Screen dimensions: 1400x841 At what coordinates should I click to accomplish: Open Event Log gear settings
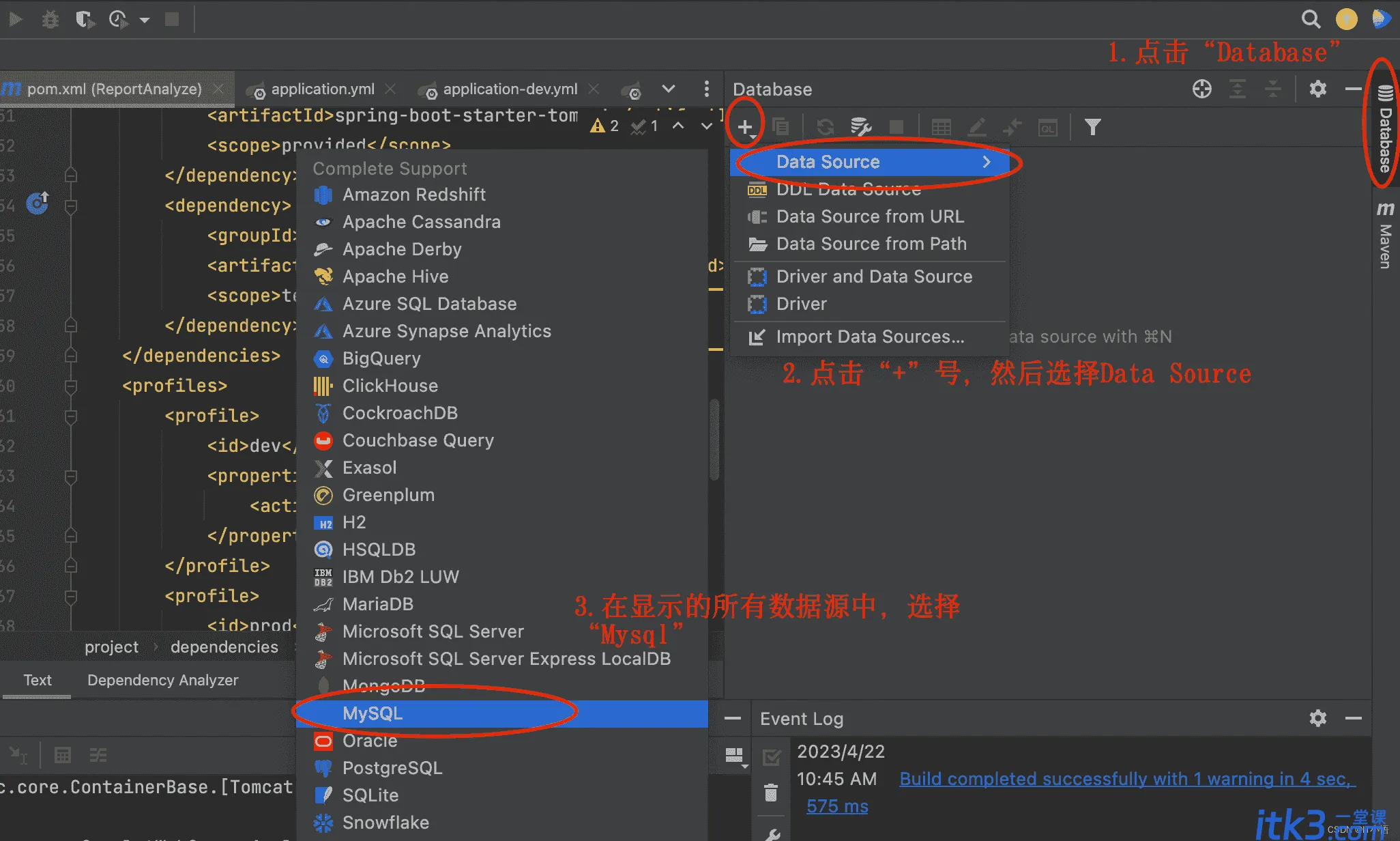point(1318,718)
